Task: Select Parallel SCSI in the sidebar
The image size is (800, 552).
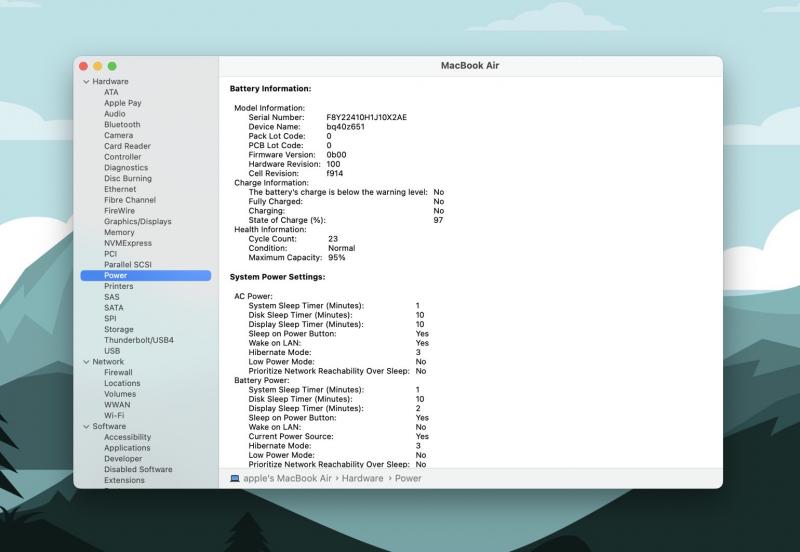Action: [x=128, y=265]
